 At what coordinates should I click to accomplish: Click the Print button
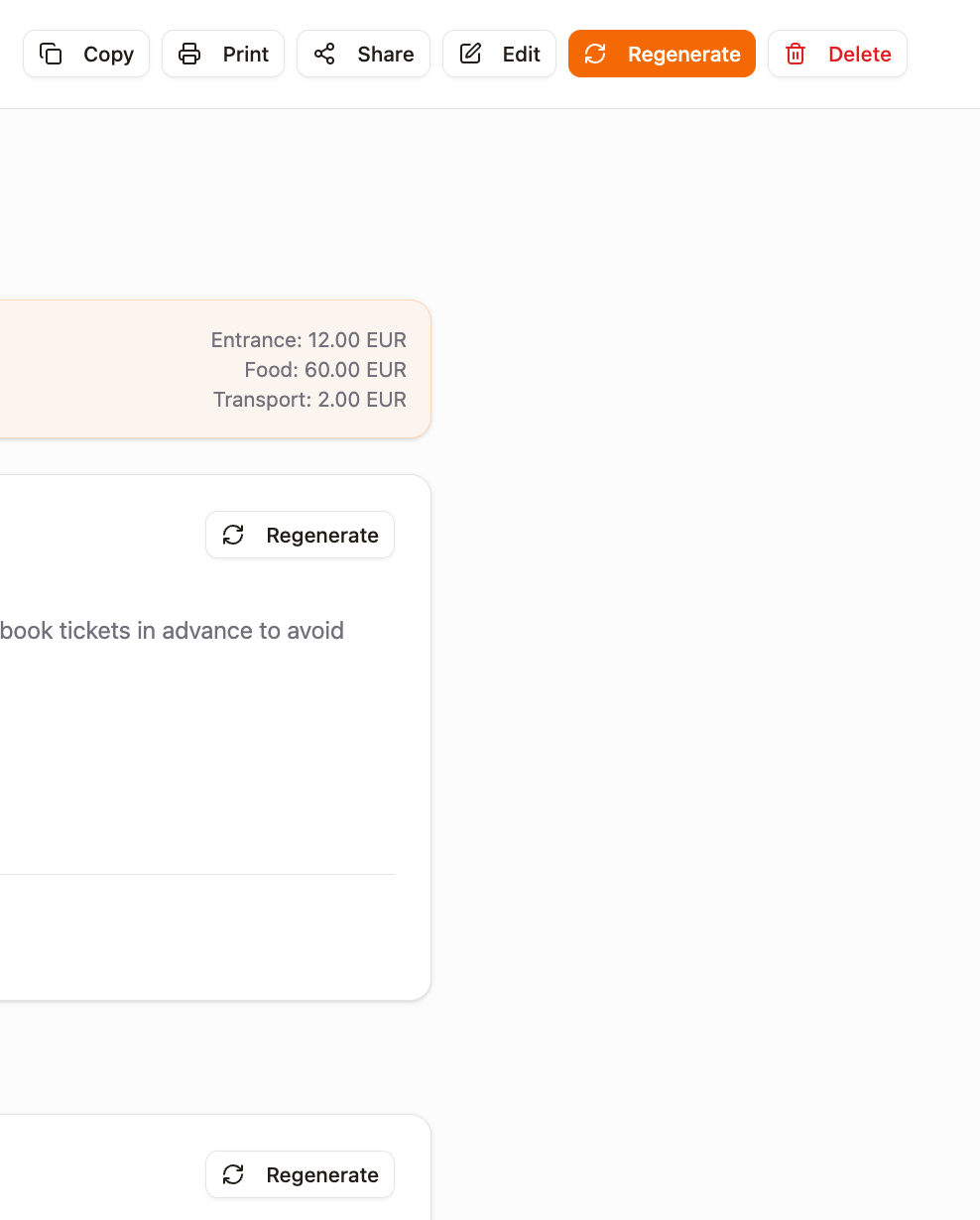[222, 54]
